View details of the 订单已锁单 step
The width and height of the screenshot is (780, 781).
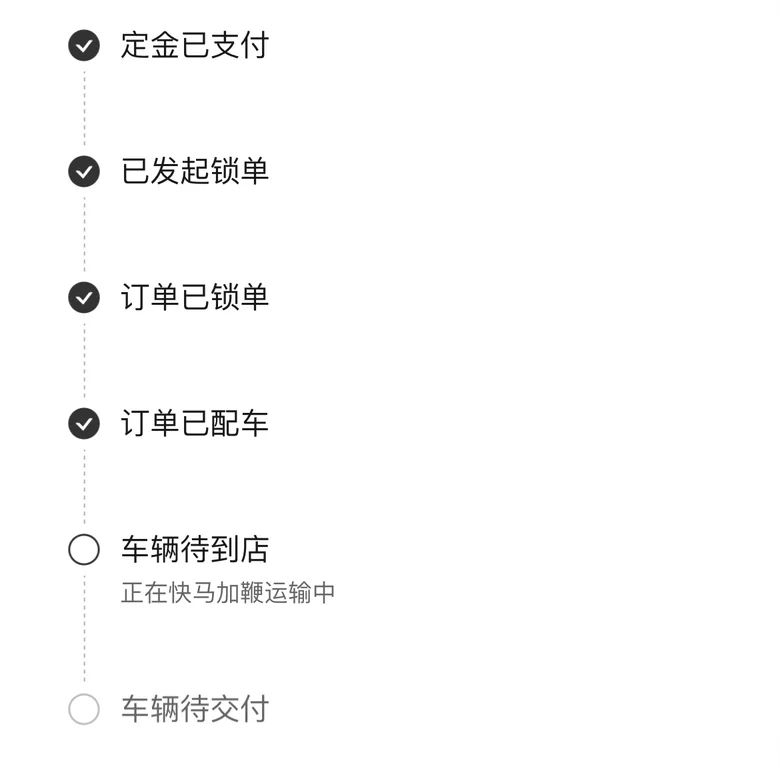(x=195, y=297)
